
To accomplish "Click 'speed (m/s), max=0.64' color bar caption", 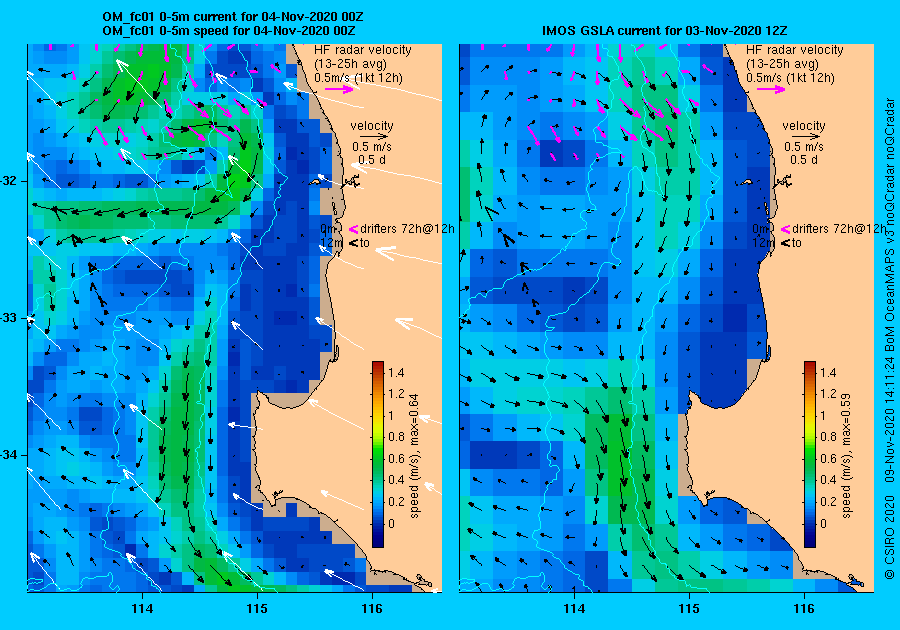I will pyautogui.click(x=415, y=456).
